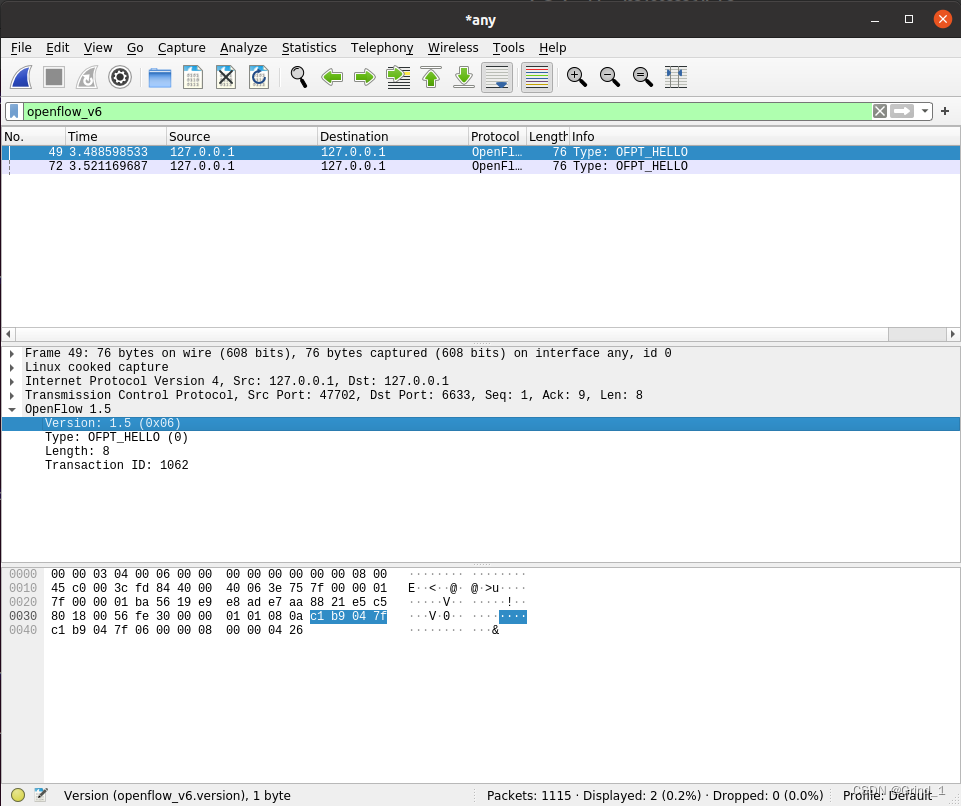
Task: Select packet 49 OFPT_HELLO row
Action: coord(480,152)
